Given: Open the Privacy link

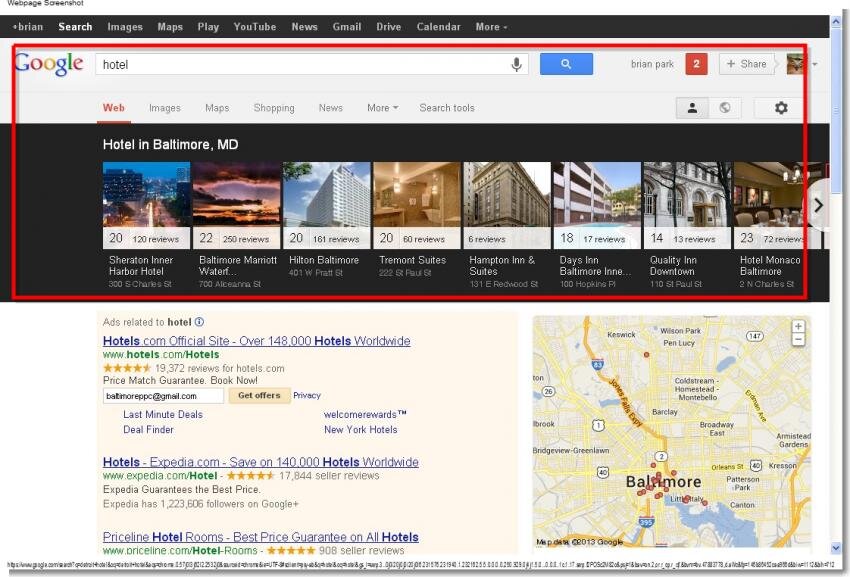Looking at the screenshot, I should [x=307, y=395].
